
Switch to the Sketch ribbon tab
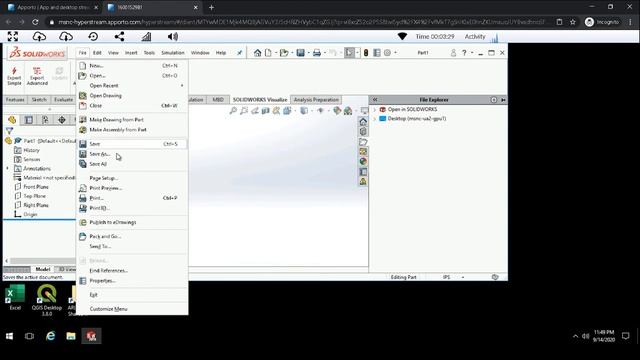click(39, 100)
